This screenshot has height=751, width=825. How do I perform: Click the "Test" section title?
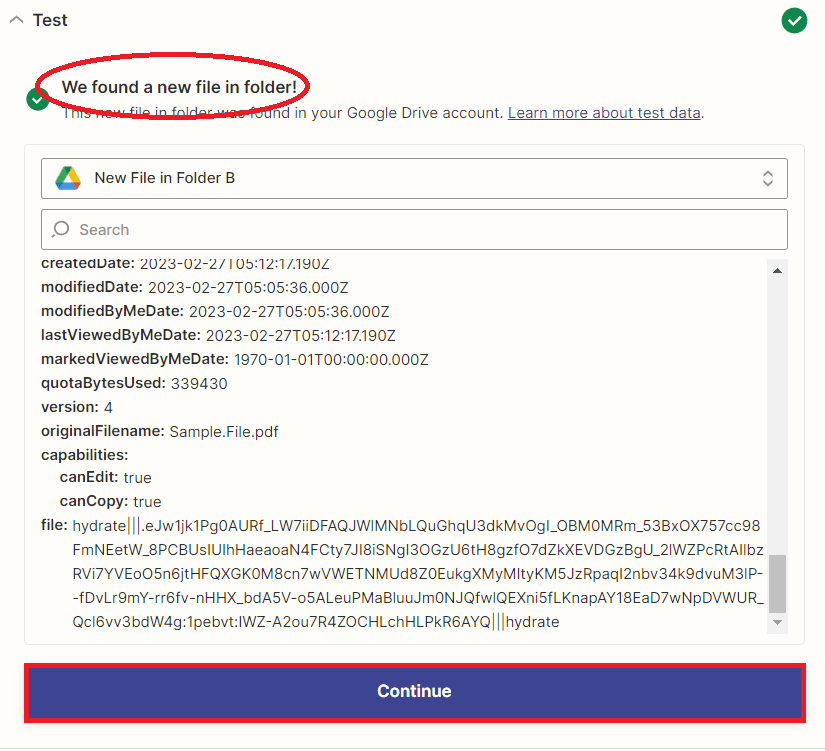pos(50,20)
